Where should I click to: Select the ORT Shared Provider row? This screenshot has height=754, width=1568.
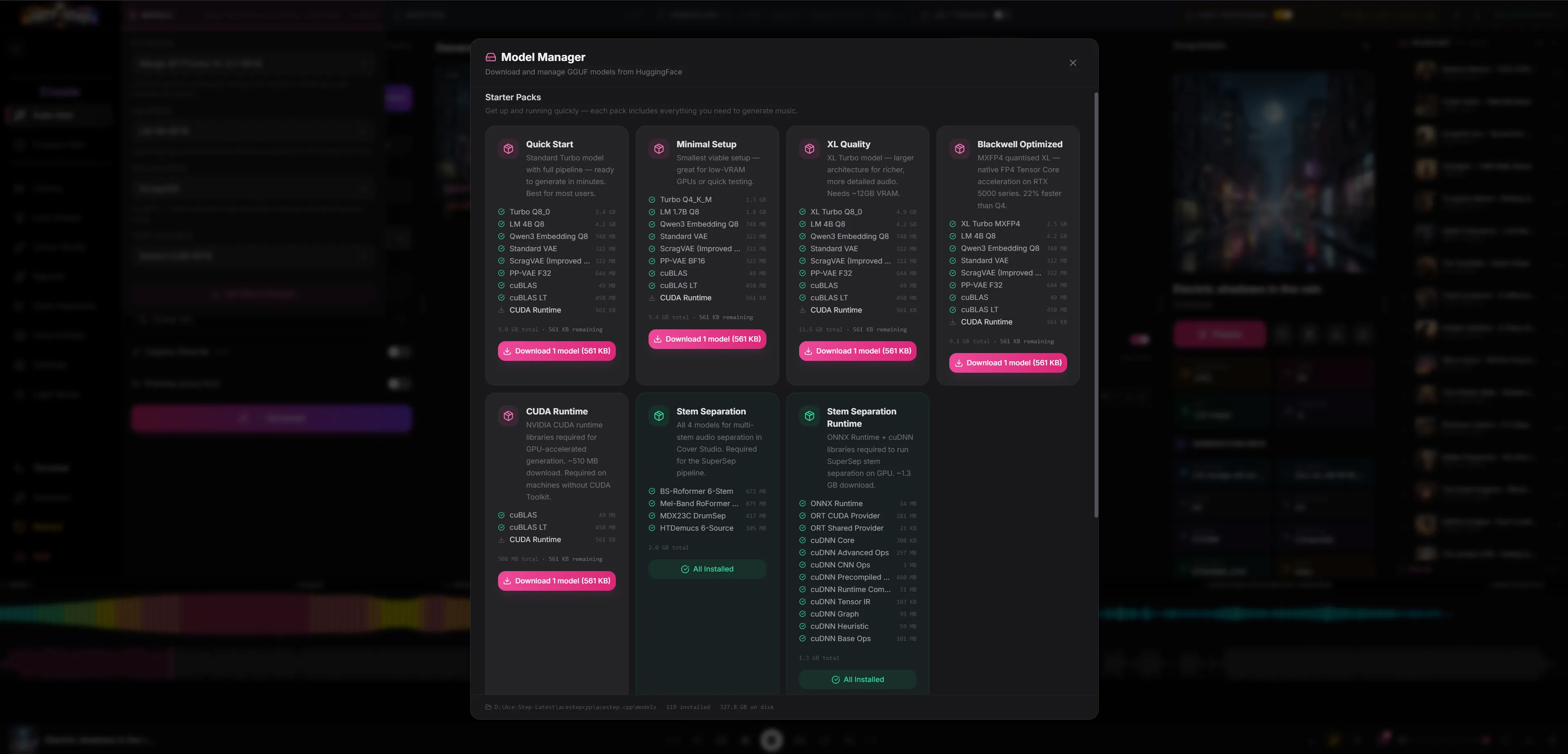(857, 528)
